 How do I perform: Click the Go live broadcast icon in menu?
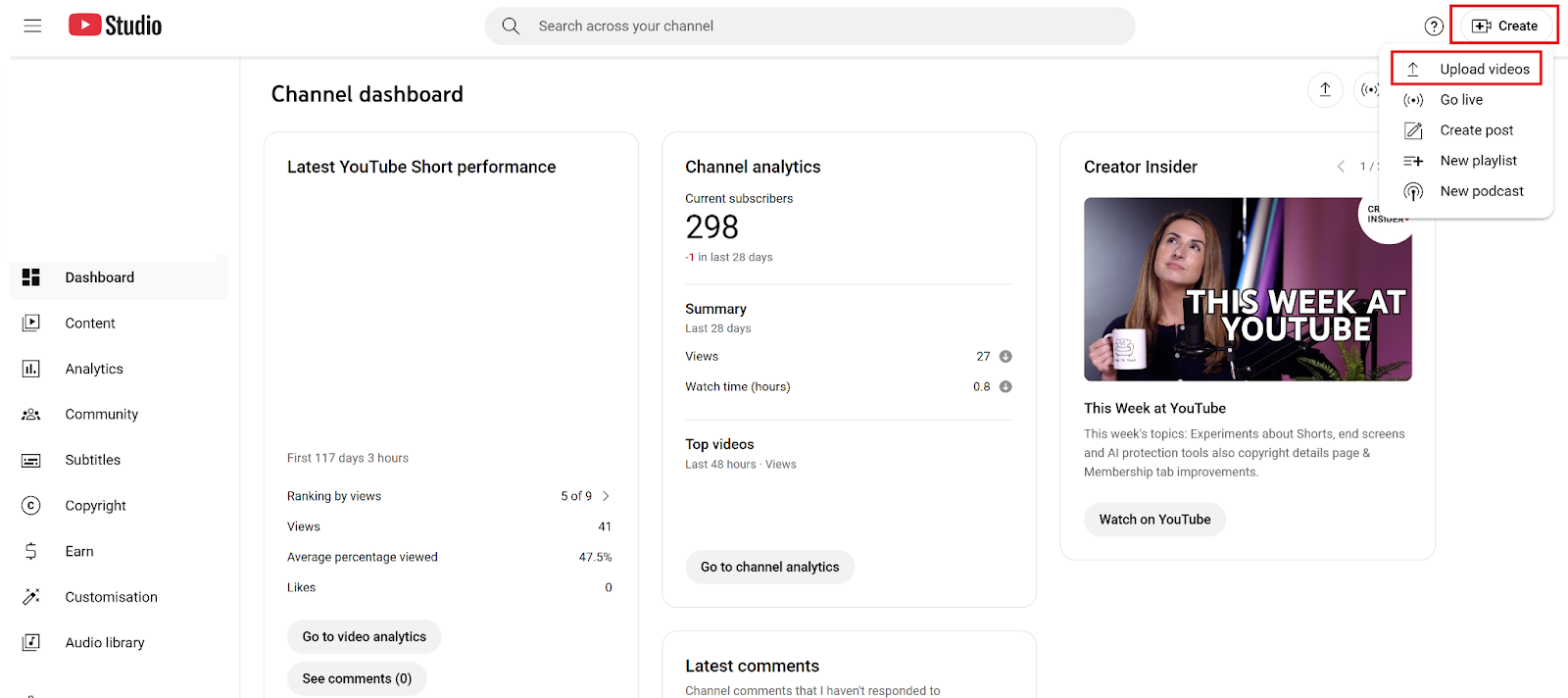[x=1413, y=100]
